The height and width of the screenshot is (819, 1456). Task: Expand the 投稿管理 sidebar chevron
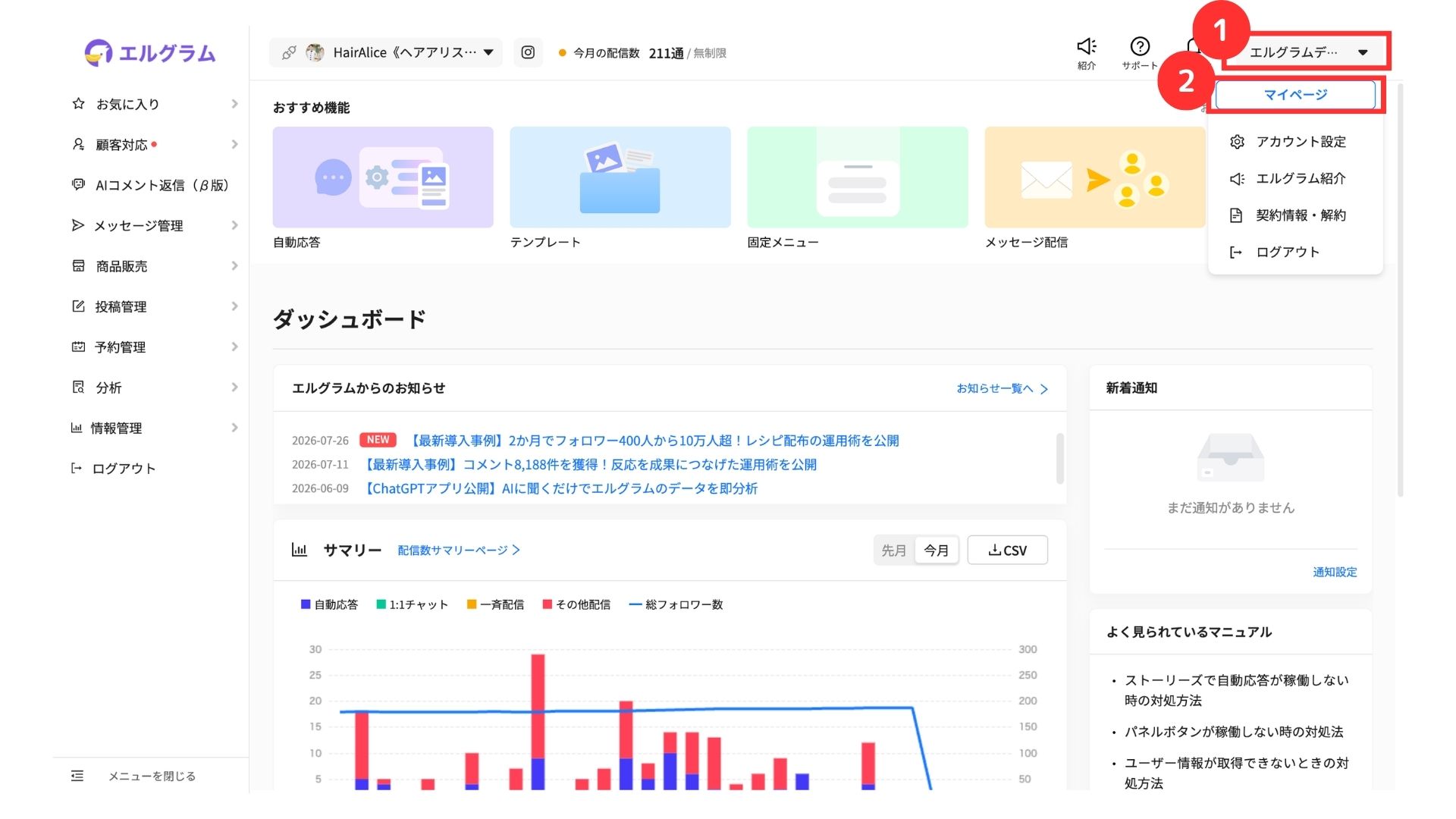pos(234,306)
